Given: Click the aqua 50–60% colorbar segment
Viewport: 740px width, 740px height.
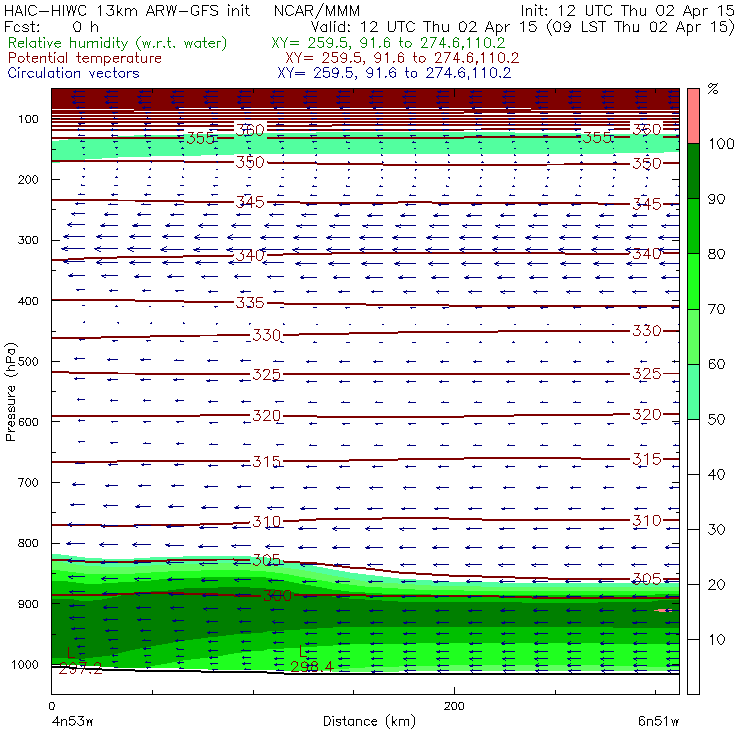Looking at the screenshot, I should tap(693, 392).
